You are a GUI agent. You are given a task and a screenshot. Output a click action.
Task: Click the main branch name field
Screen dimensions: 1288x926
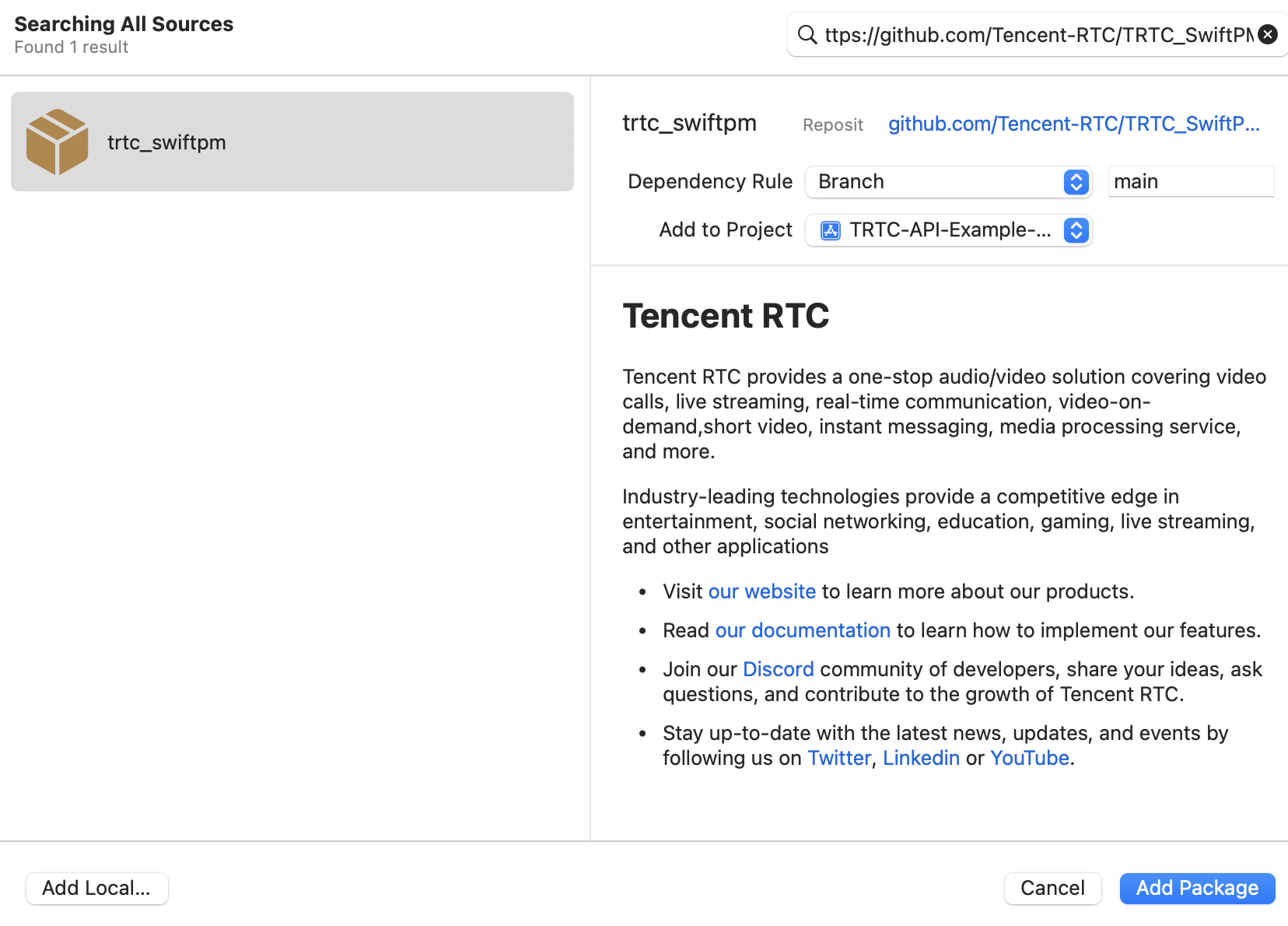pyautogui.click(x=1190, y=182)
